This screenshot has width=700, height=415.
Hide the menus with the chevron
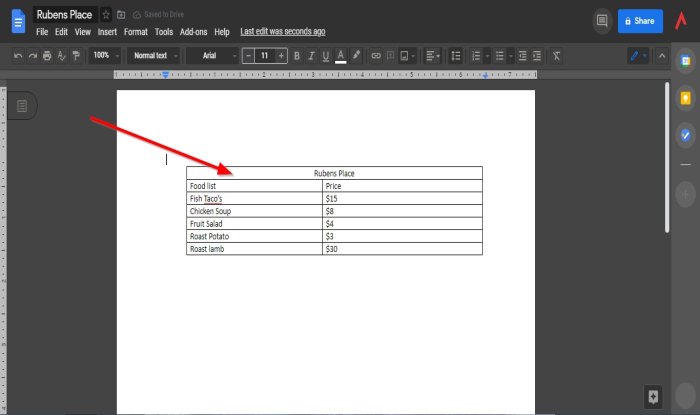pyautogui.click(x=662, y=56)
